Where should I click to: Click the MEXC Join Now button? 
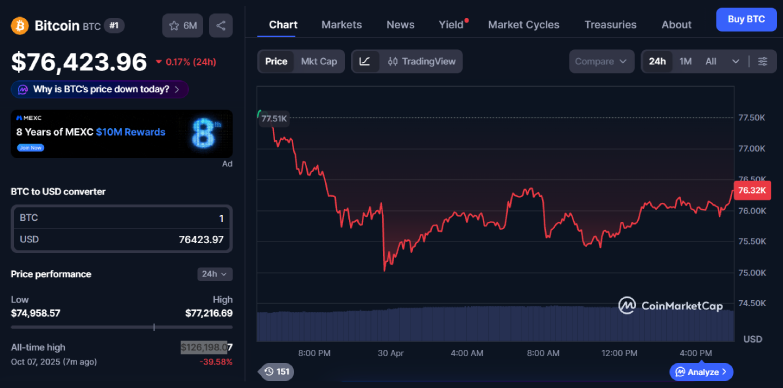click(30, 148)
